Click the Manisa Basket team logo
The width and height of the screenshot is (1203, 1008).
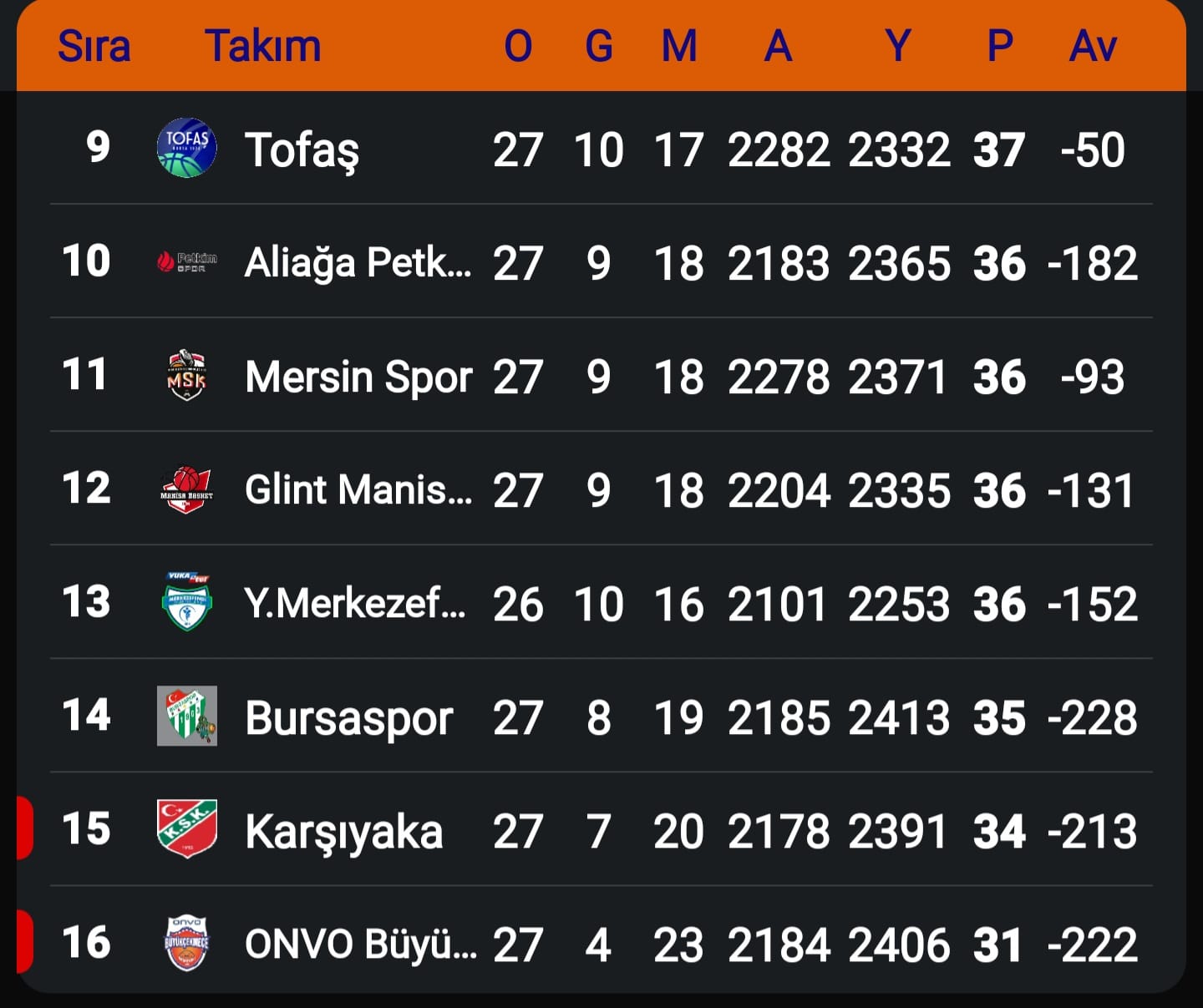[187, 489]
